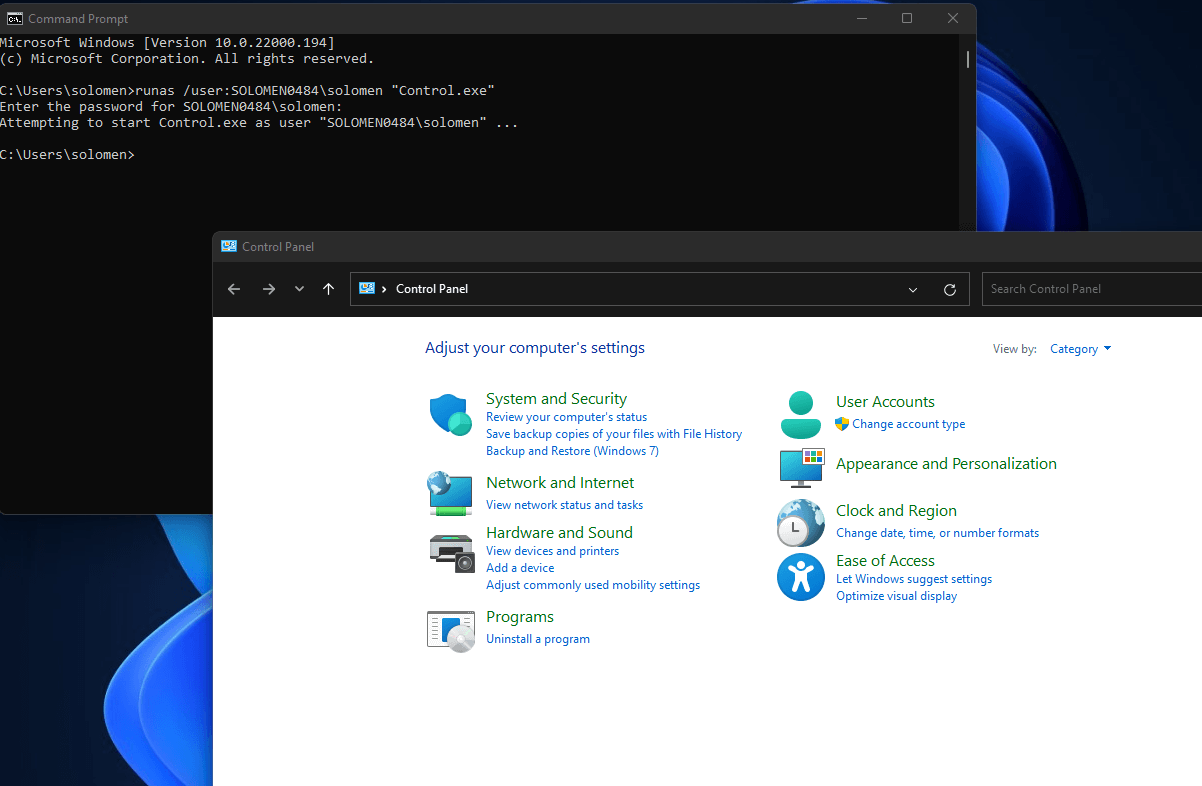The width and height of the screenshot is (1202, 786).
Task: Open the Appearance and Personalization monitor icon
Action: pos(801,468)
